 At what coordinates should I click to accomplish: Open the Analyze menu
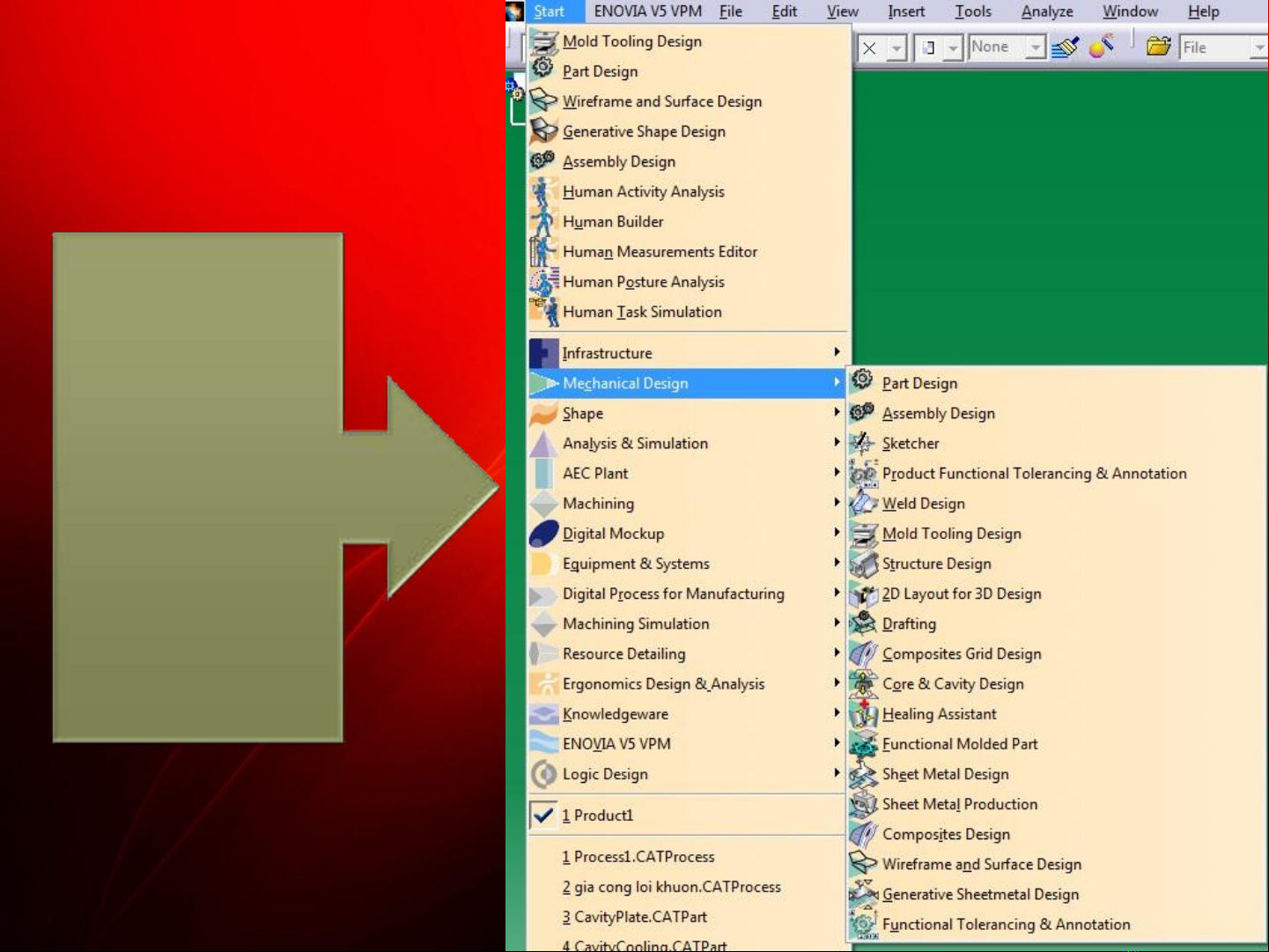pos(1047,11)
